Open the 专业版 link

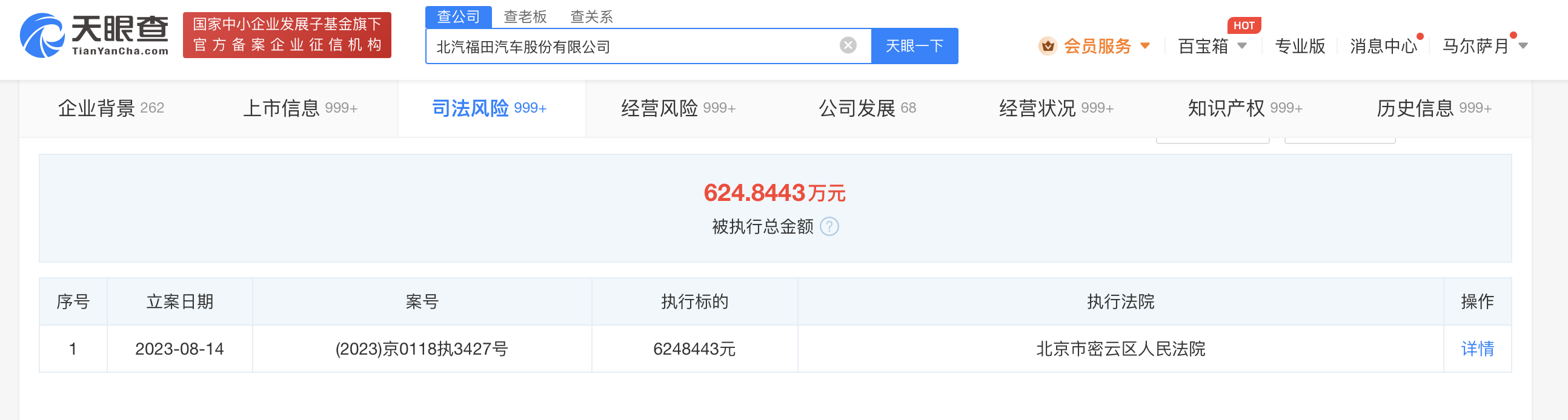[1300, 45]
